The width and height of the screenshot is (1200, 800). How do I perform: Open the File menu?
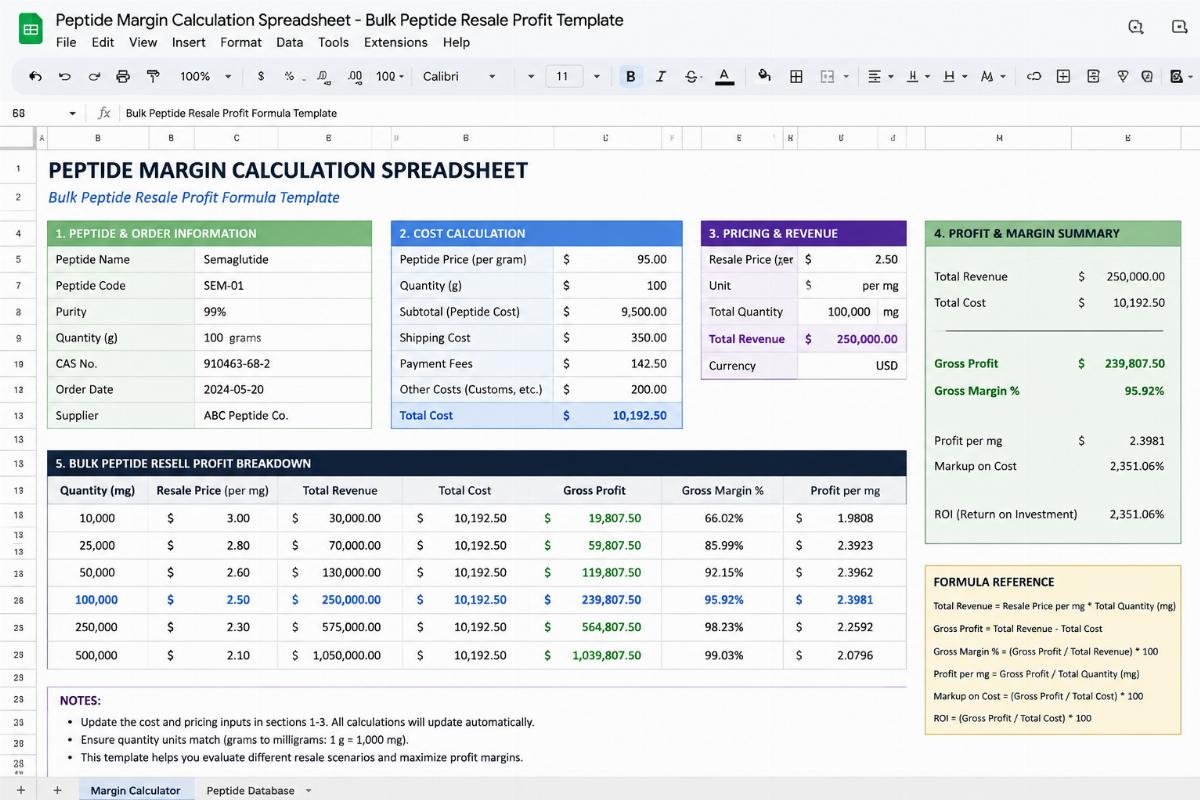66,42
